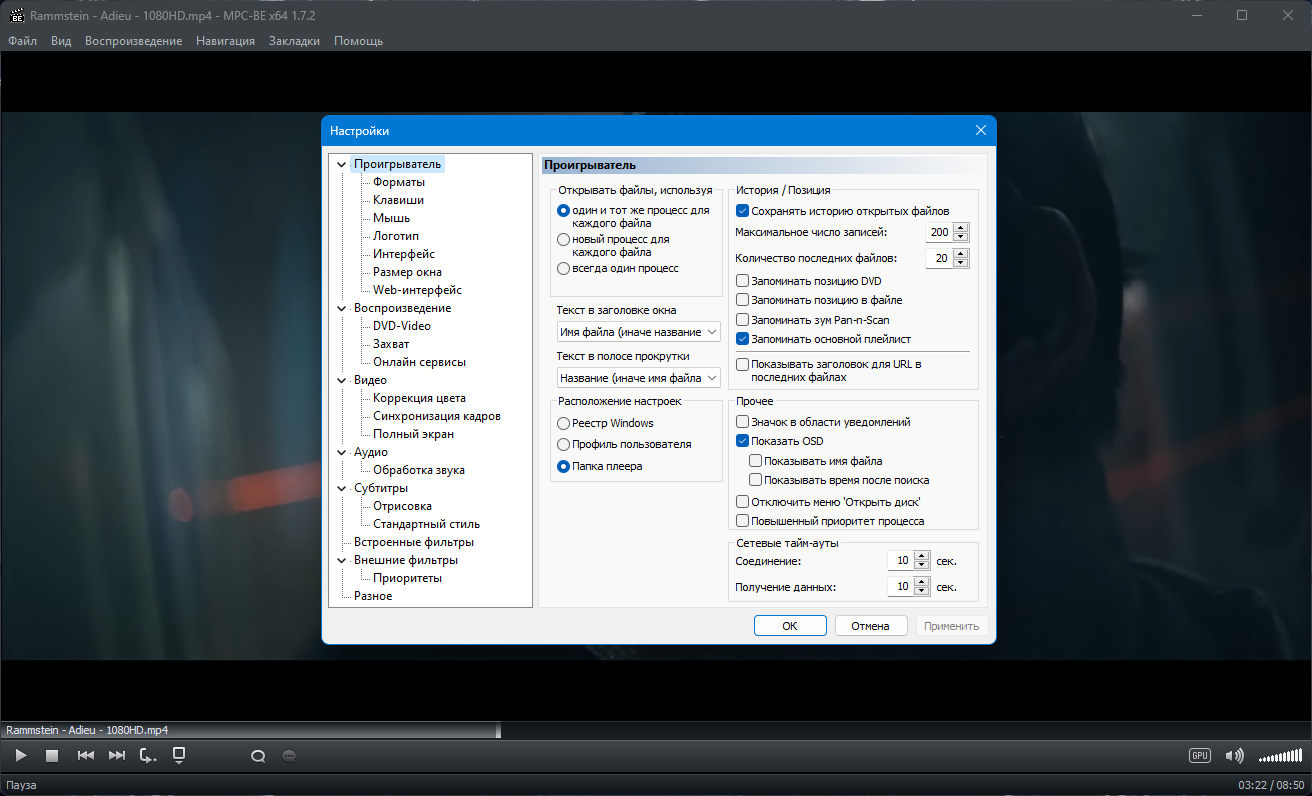Open the Закладки menu
The height and width of the screenshot is (796, 1312).
294,41
